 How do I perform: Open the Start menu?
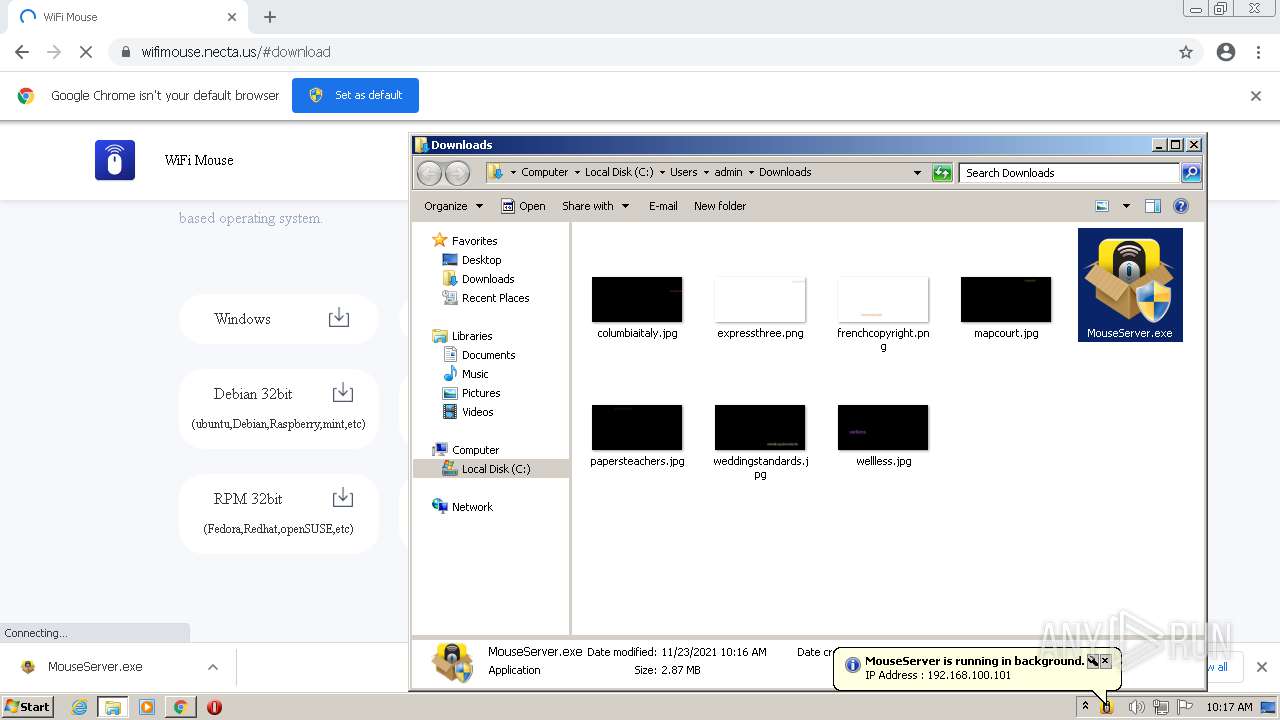point(27,707)
